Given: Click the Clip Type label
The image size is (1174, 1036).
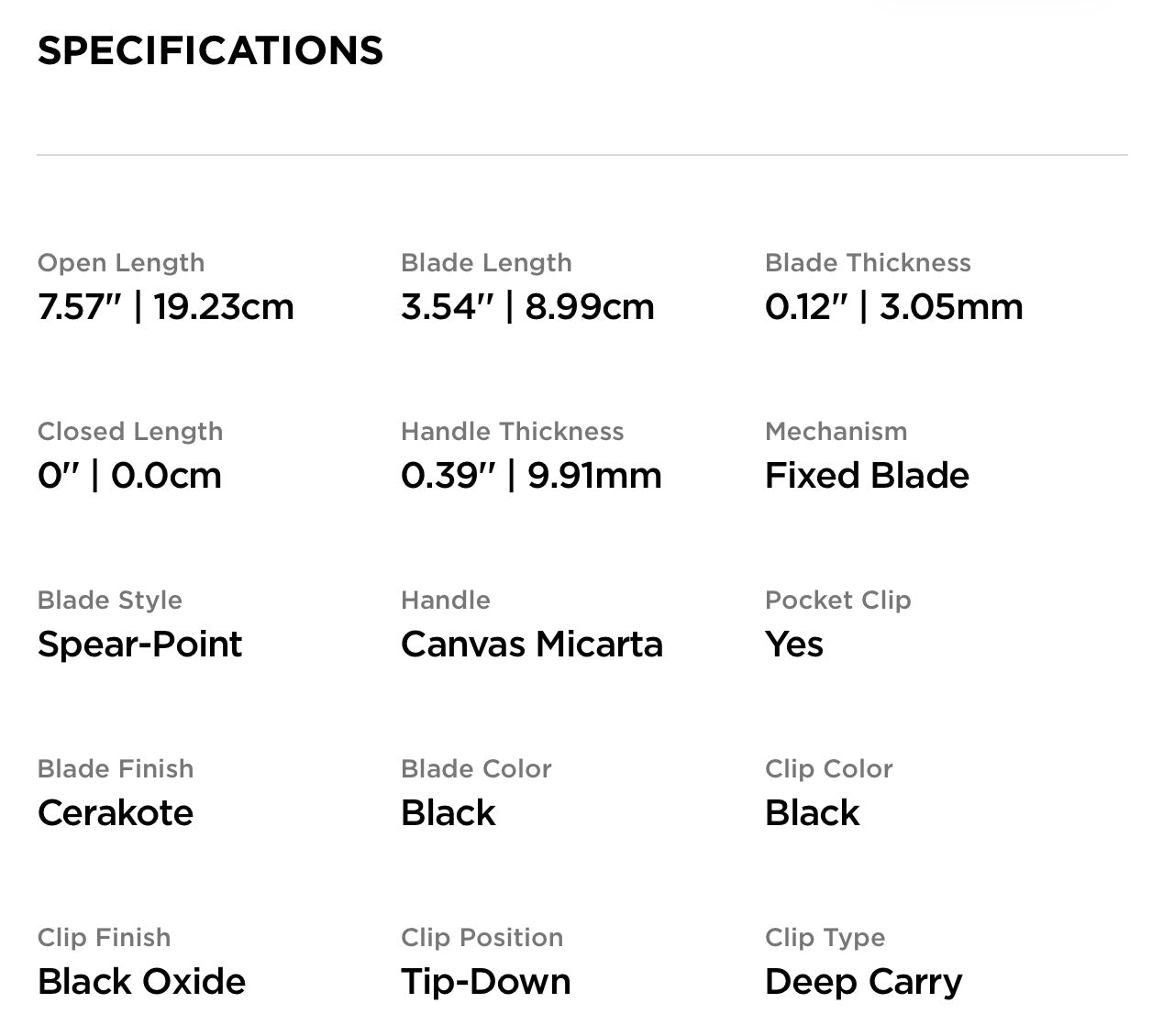Looking at the screenshot, I should click(x=825, y=938).
